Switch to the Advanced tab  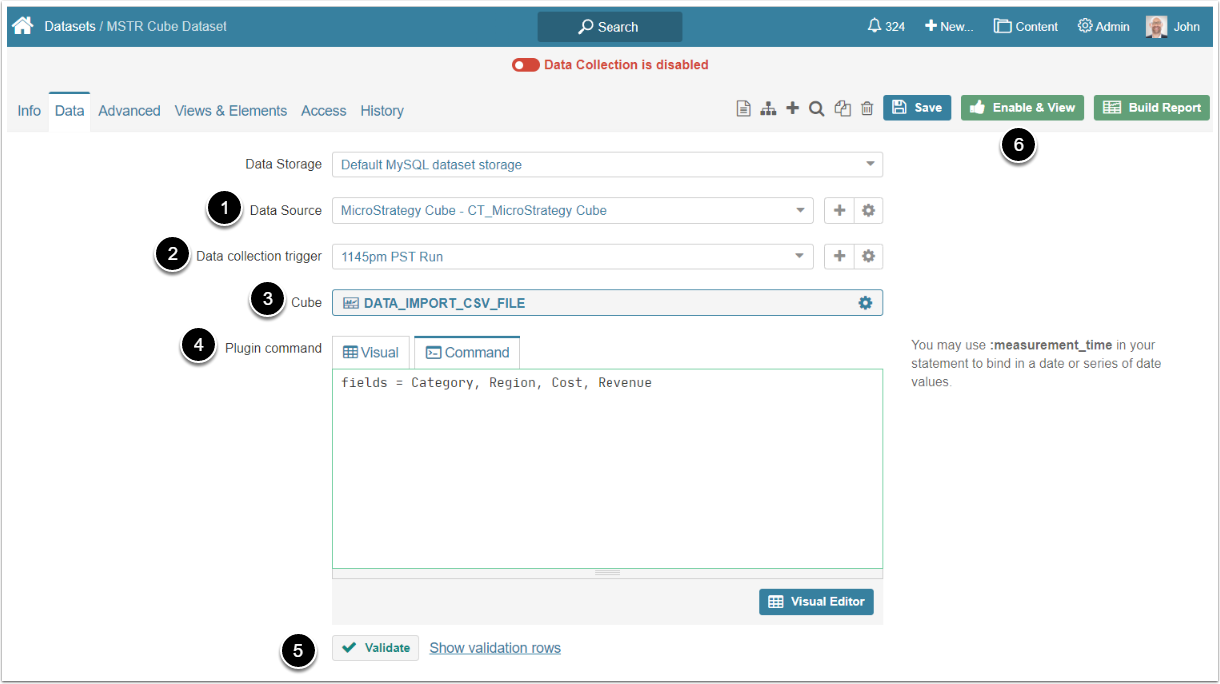pyautogui.click(x=129, y=111)
